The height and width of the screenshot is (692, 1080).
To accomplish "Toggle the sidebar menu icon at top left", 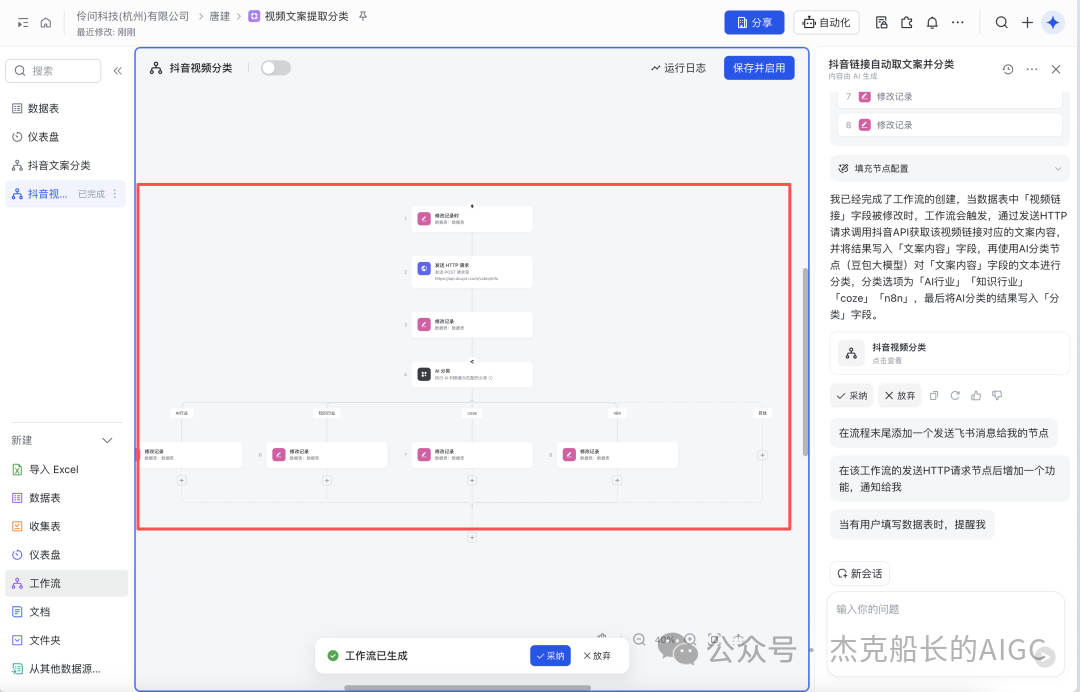I will coord(23,23).
